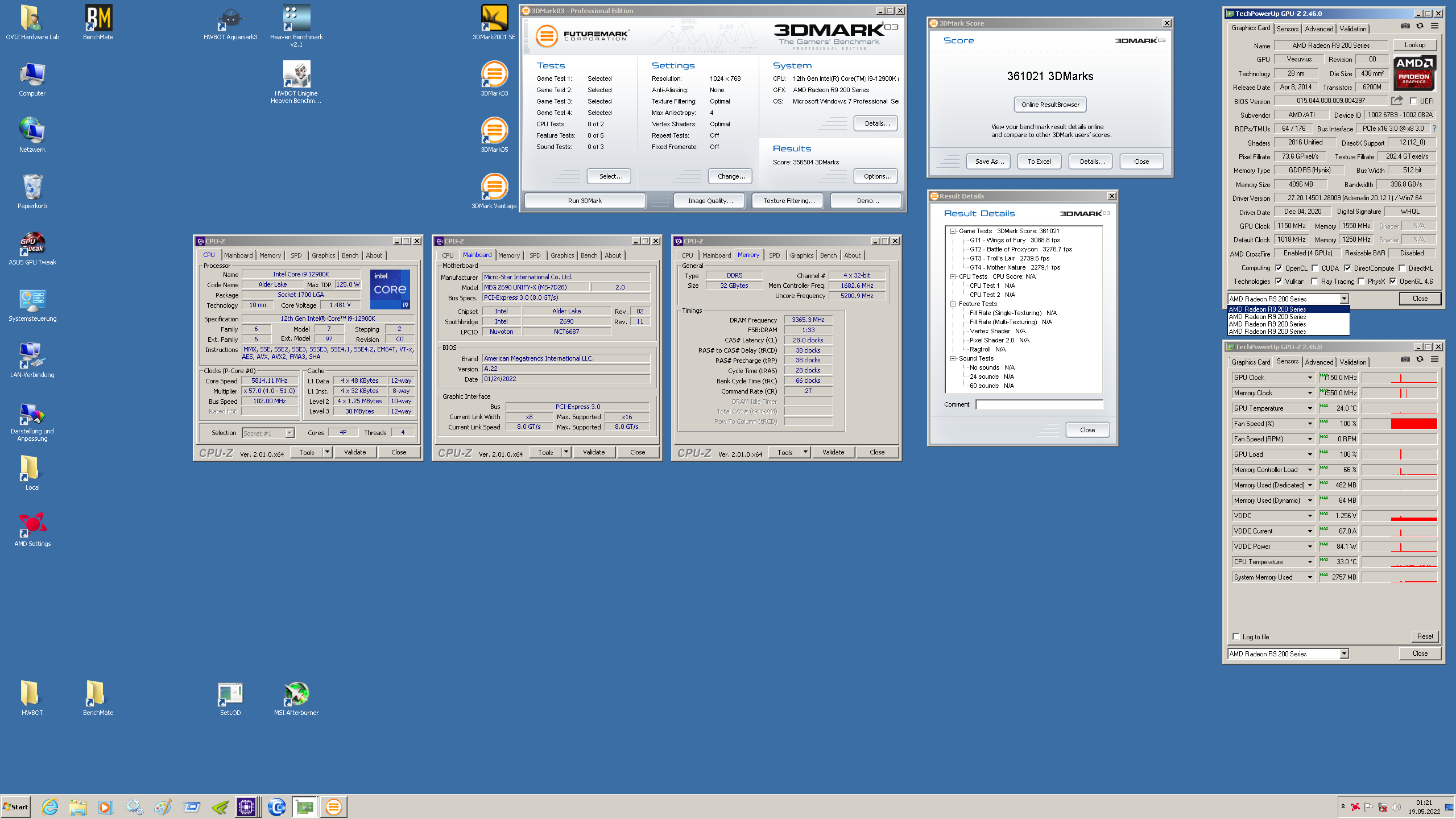The width and height of the screenshot is (1456, 819).
Task: Launch the 3DMark03 desktop shortcut
Action: [x=494, y=79]
